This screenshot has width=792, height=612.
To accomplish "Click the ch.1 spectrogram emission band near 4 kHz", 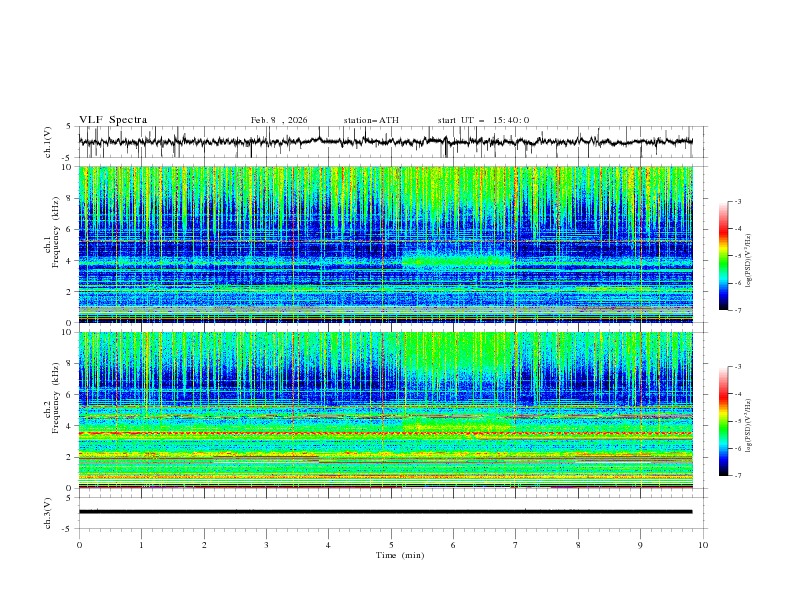I will [x=457, y=261].
